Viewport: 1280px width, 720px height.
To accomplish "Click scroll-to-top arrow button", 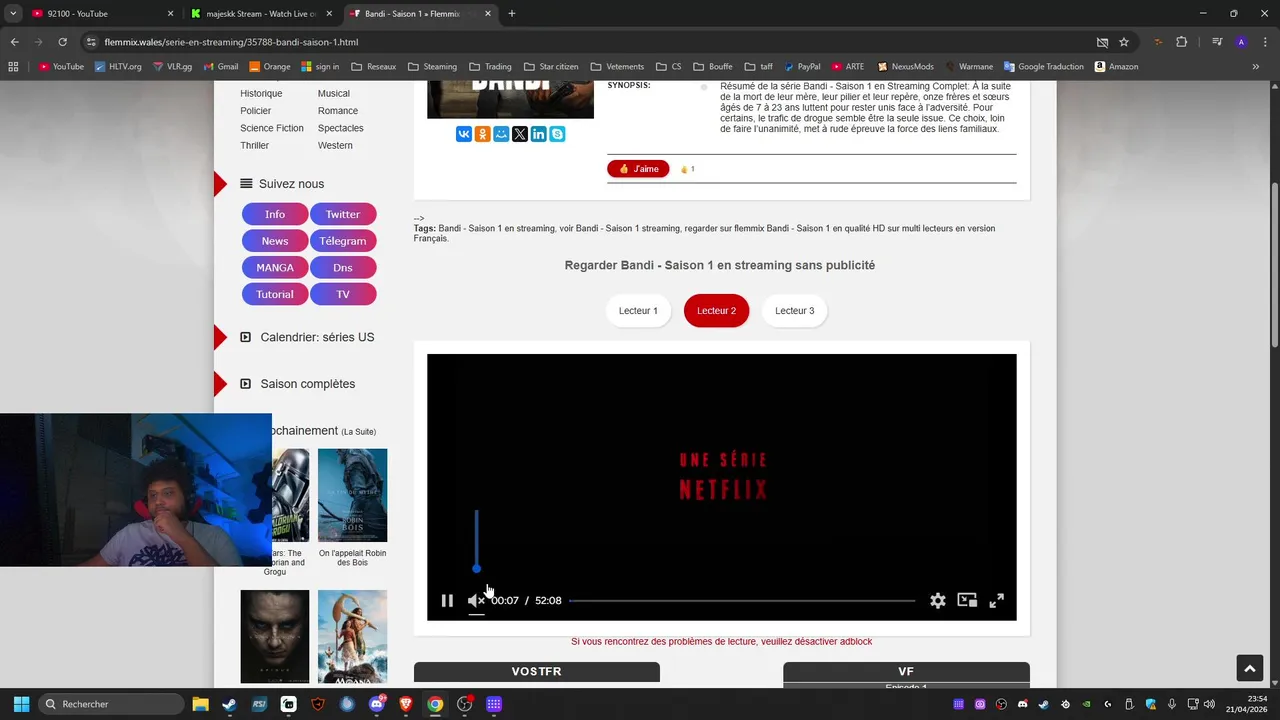I will click(x=1249, y=669).
